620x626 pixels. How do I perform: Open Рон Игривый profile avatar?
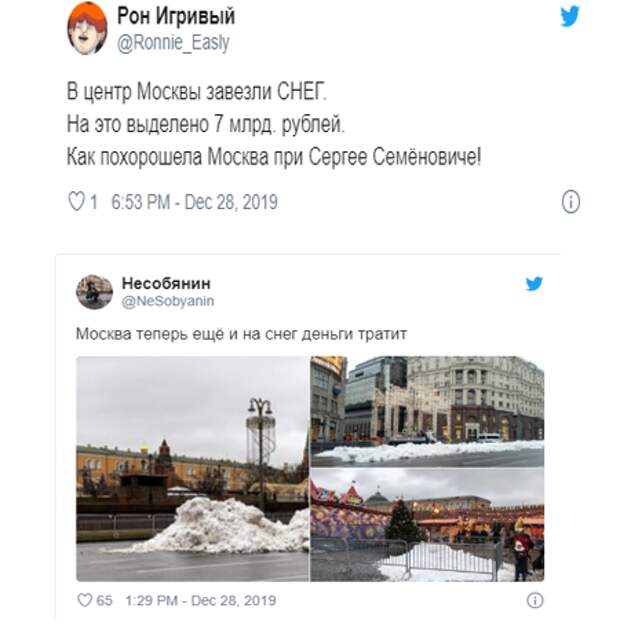[x=87, y=28]
